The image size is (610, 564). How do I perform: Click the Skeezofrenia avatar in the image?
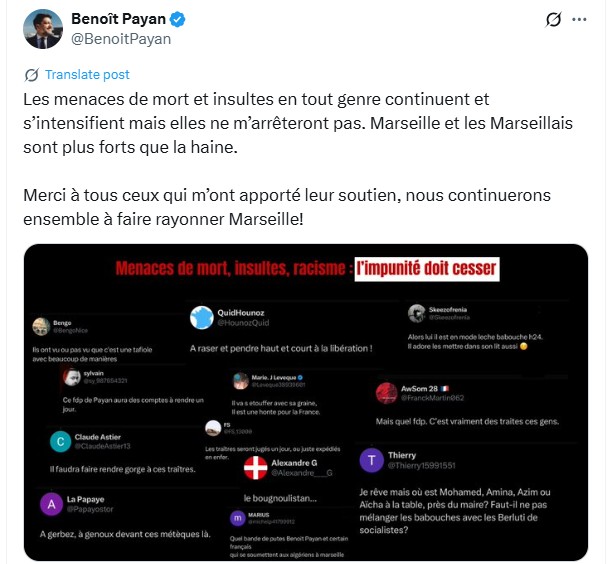point(418,313)
